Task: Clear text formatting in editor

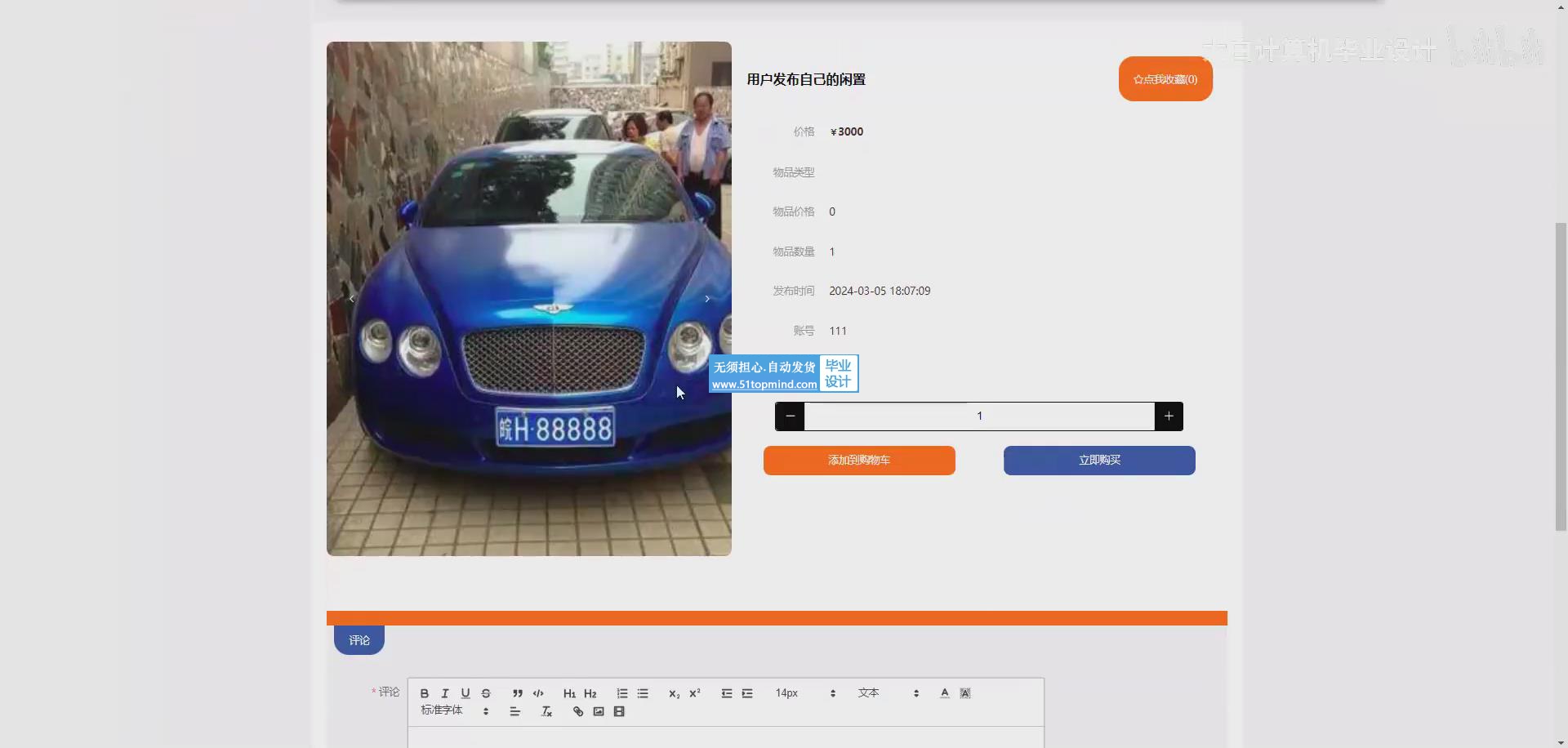Action: [547, 711]
